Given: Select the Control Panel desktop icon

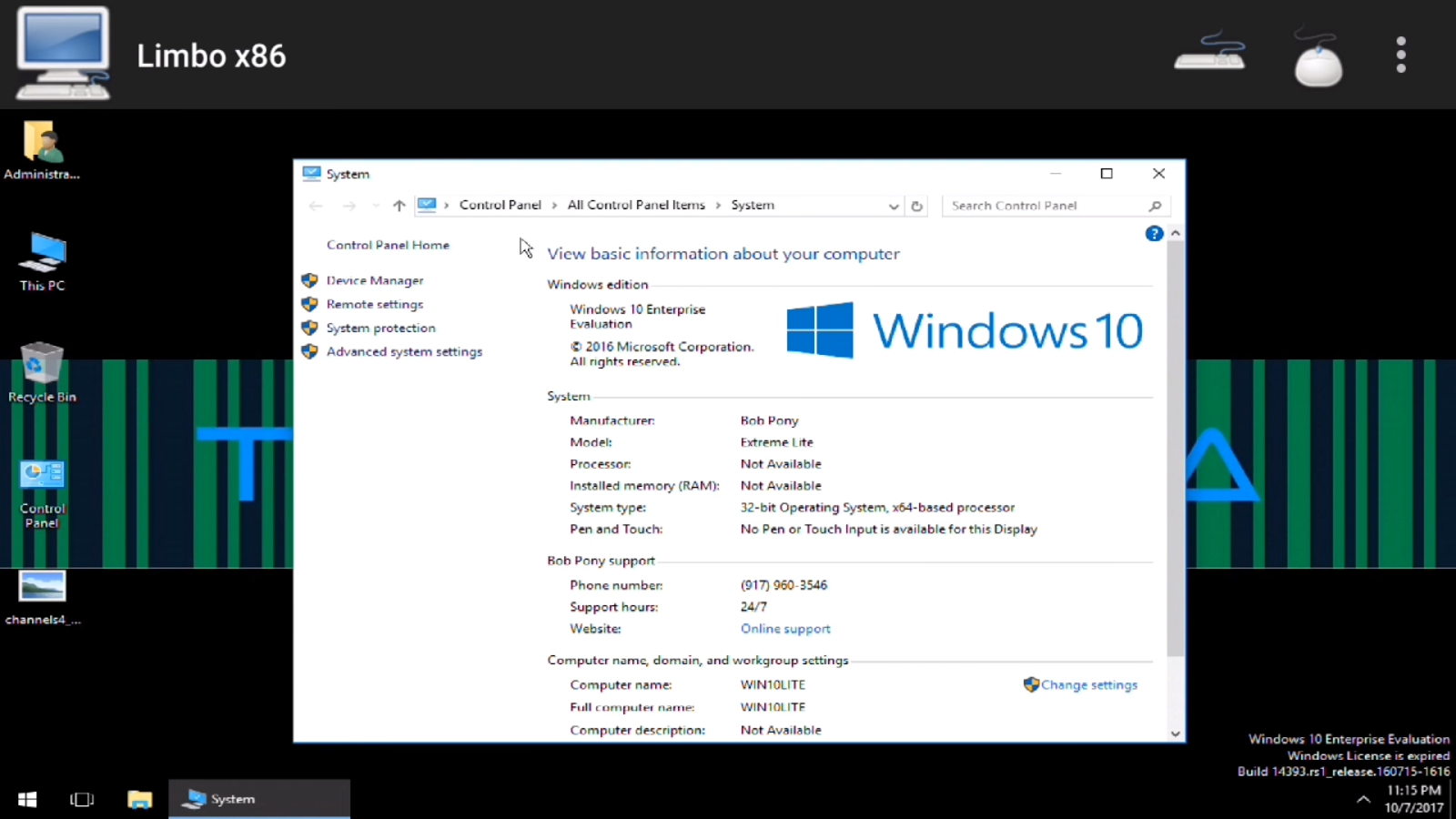Looking at the screenshot, I should 42,494.
